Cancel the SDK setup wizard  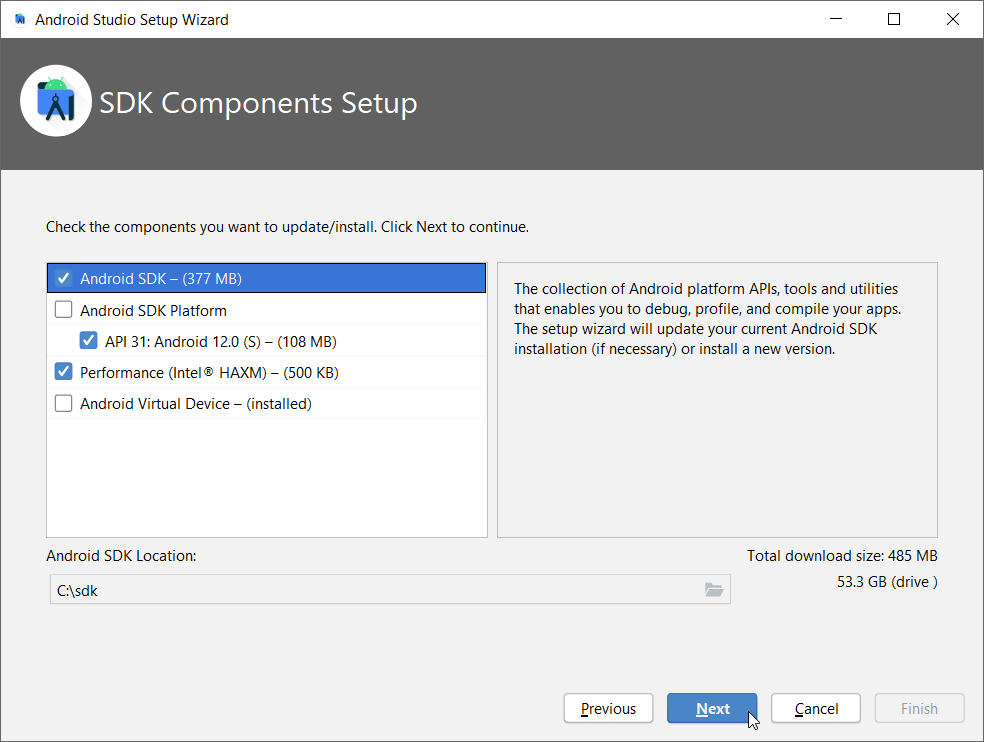tap(816, 709)
